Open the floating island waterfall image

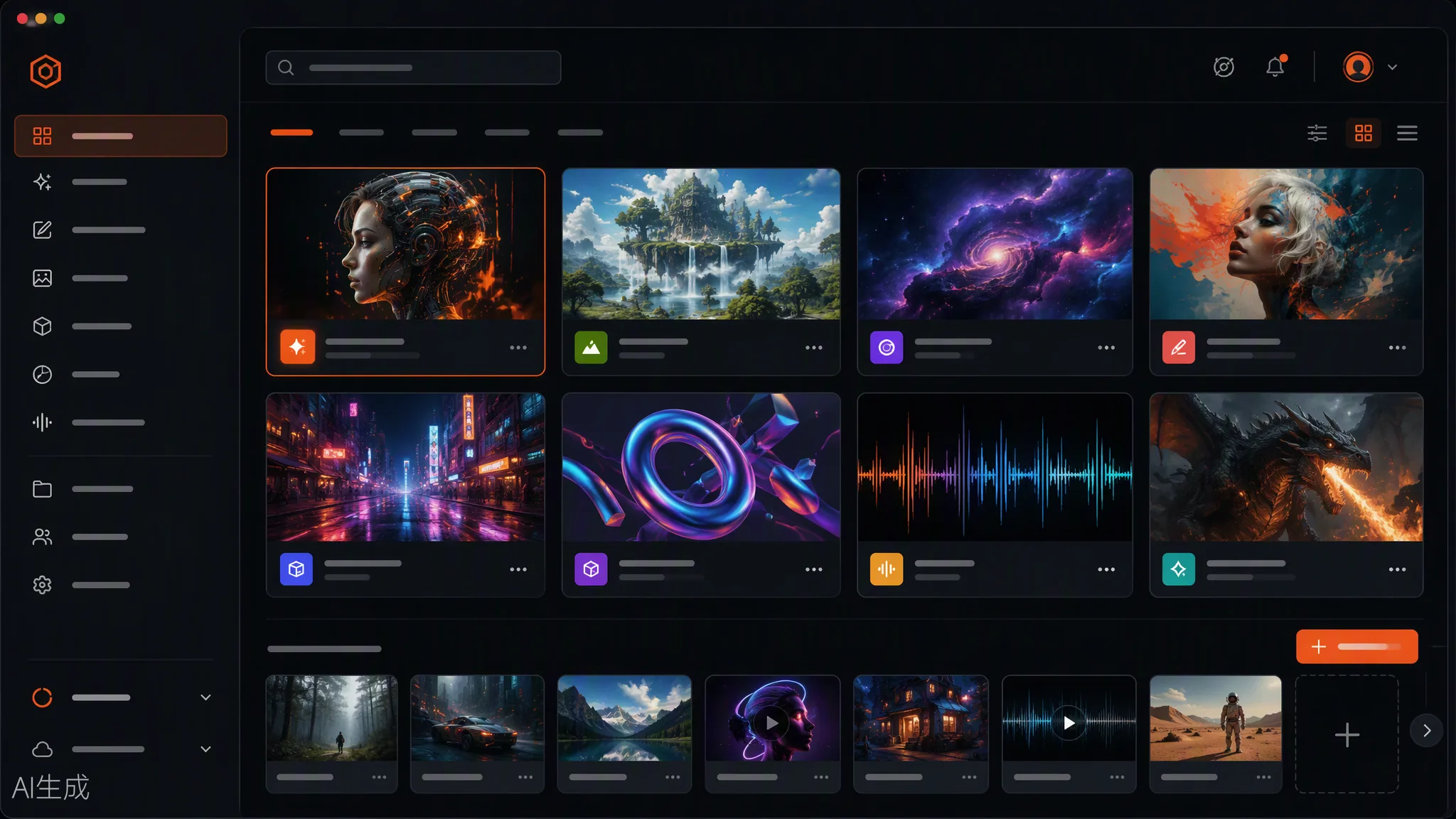point(701,244)
